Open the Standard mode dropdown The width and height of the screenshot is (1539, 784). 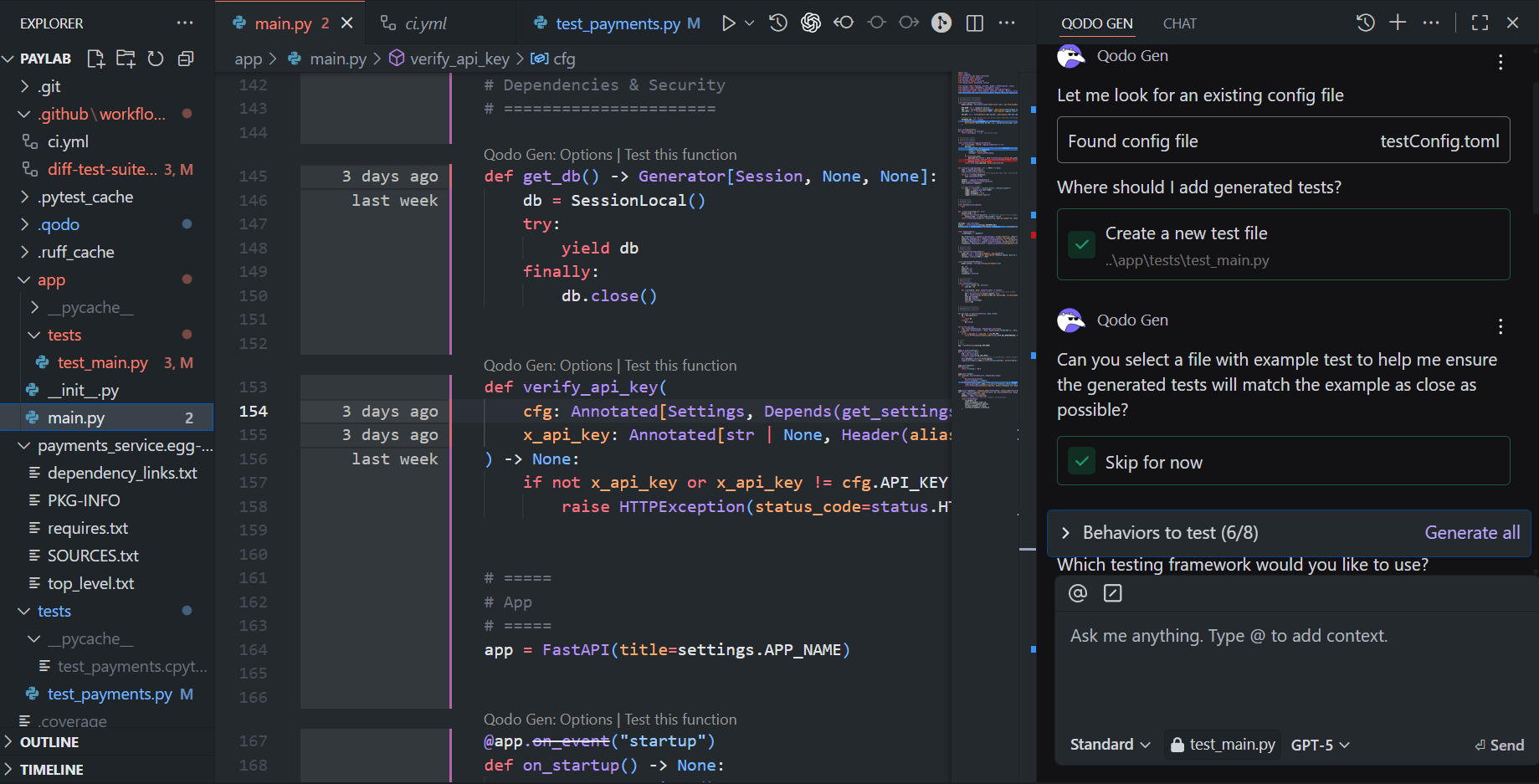tap(1108, 744)
